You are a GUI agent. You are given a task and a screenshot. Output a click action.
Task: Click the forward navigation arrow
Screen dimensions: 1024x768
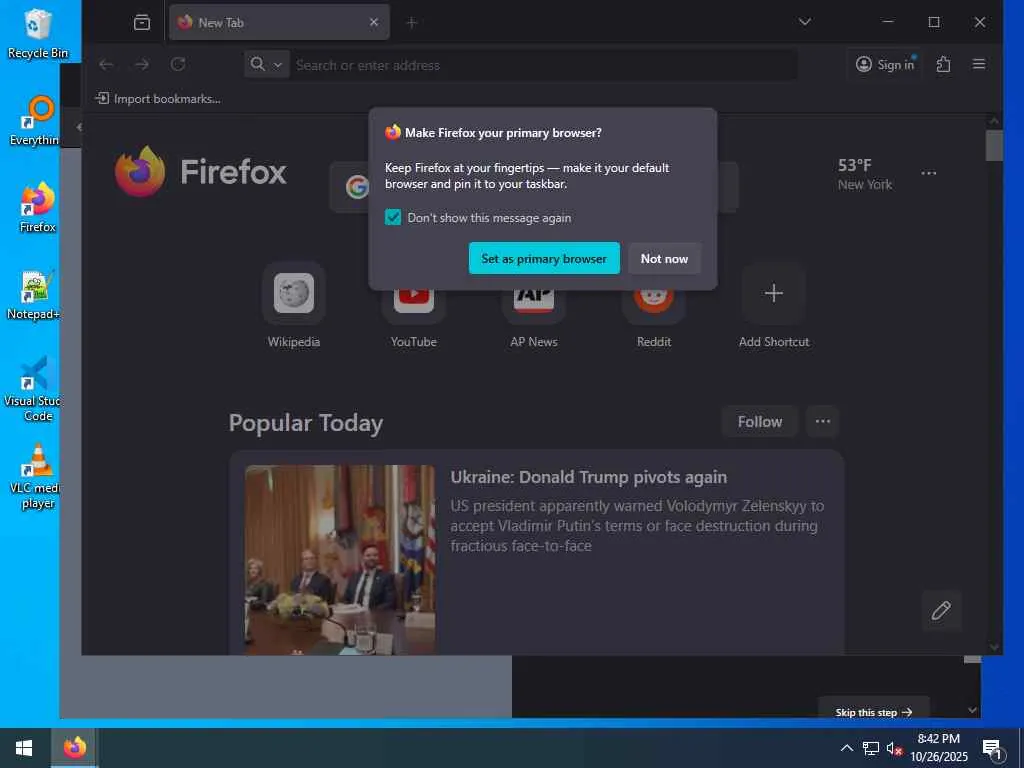tap(142, 65)
